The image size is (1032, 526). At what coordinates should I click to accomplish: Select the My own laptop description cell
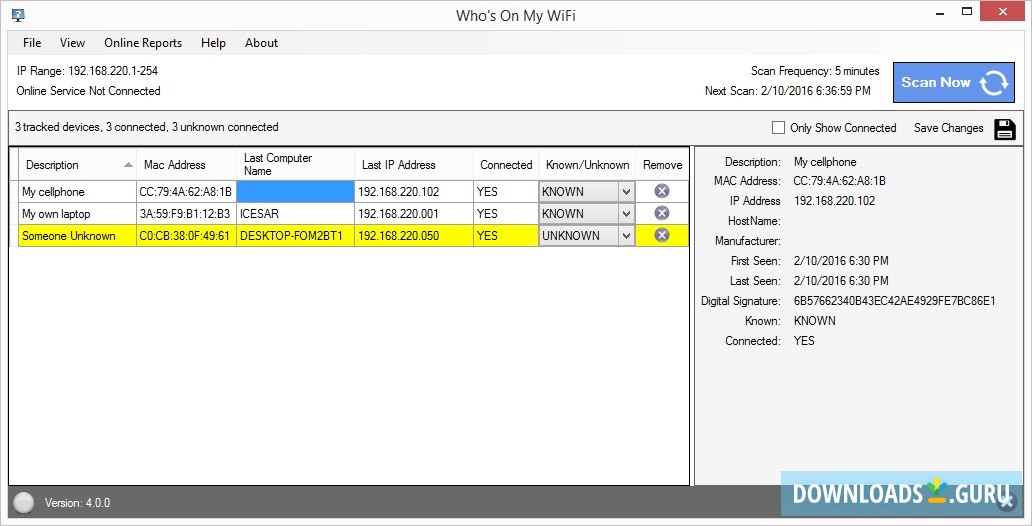point(78,213)
